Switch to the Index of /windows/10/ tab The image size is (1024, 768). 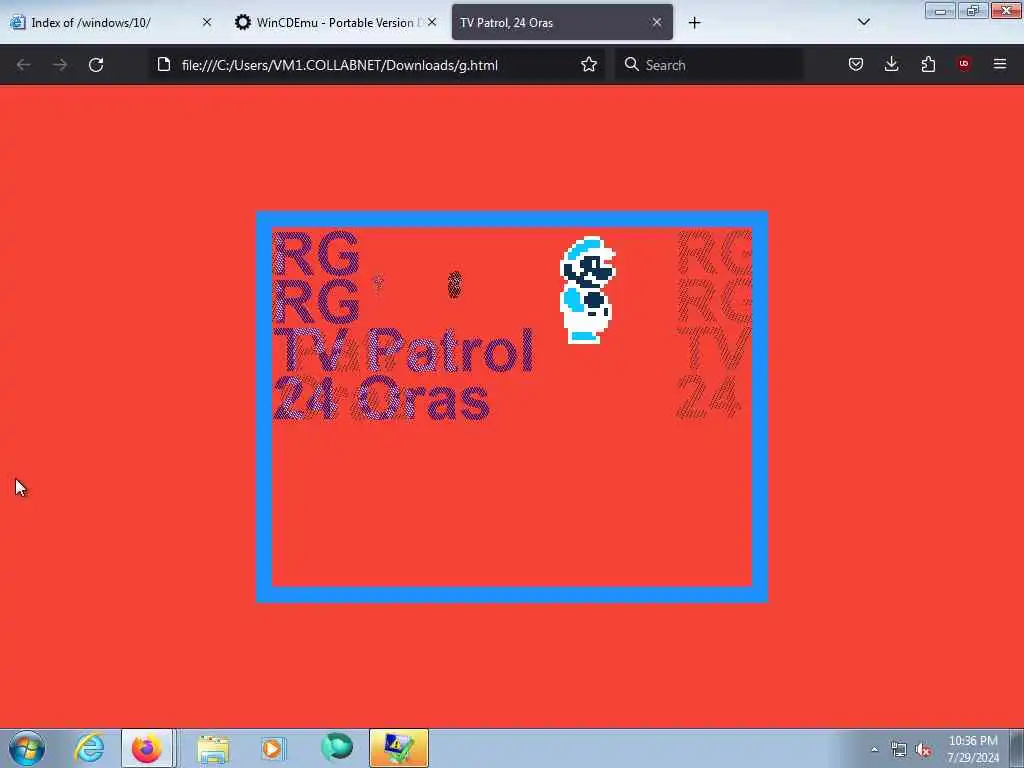[x=111, y=22]
